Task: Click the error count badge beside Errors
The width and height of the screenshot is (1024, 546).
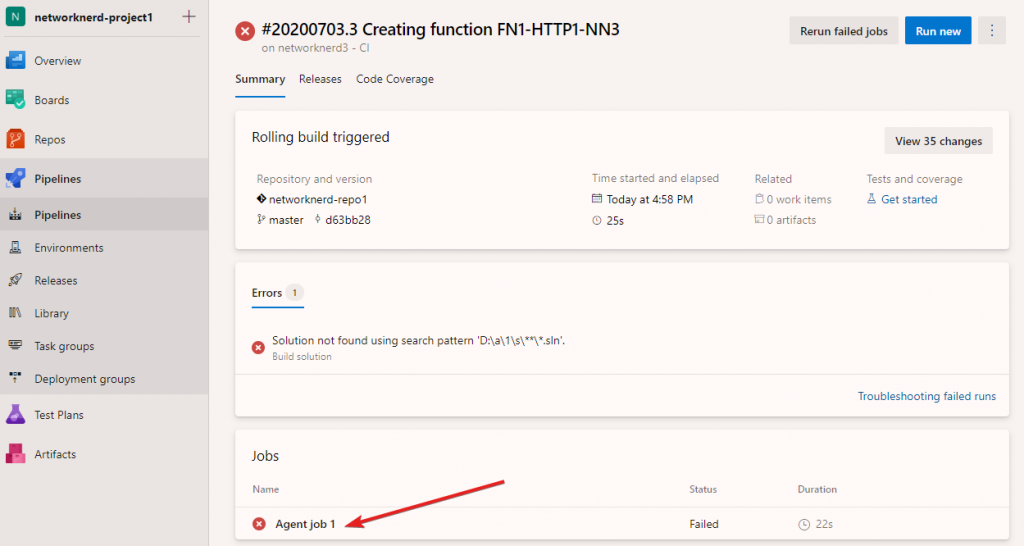Action: point(295,293)
